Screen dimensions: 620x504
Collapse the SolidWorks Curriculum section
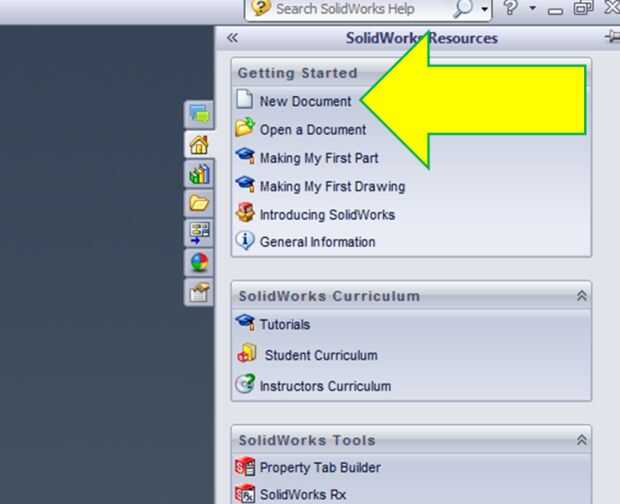pos(581,296)
